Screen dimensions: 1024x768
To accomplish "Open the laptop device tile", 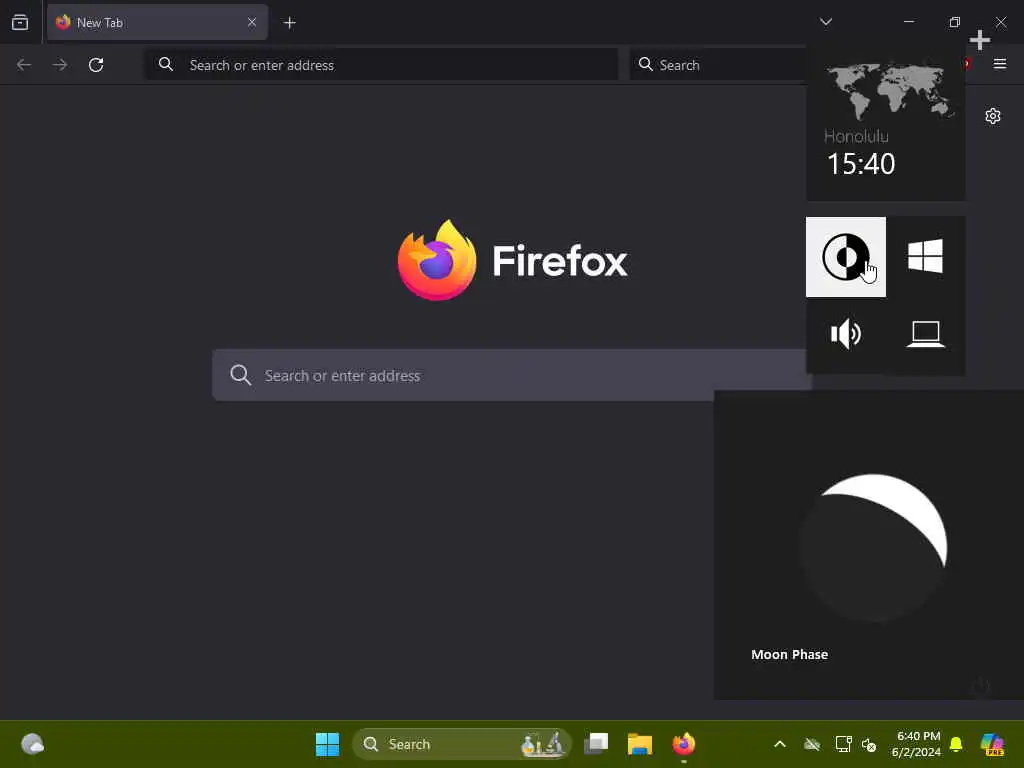I will point(925,334).
